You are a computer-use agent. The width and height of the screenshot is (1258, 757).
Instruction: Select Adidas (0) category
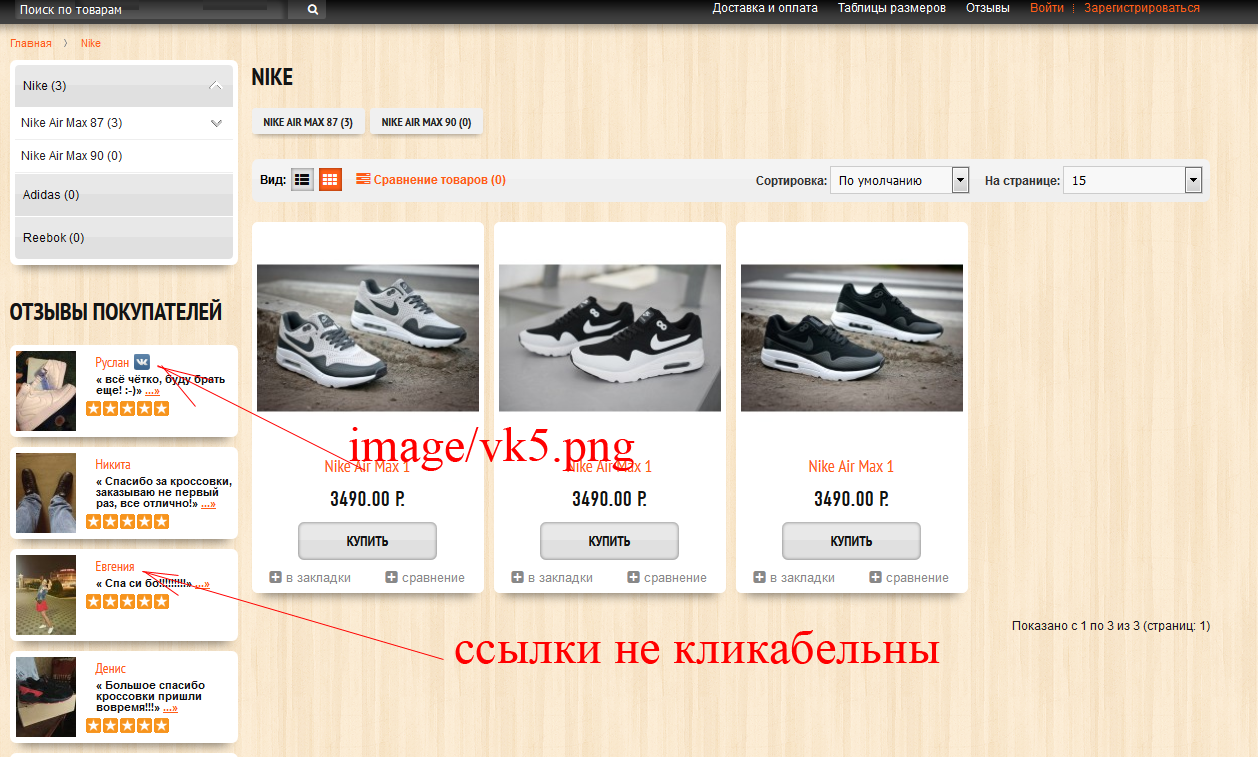(x=124, y=195)
